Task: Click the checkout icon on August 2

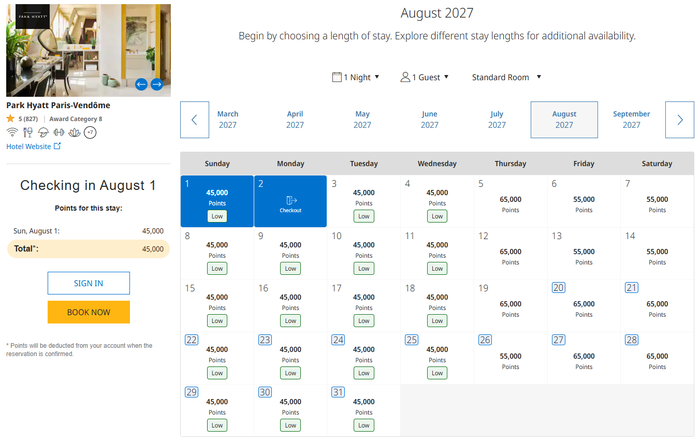Action: click(291, 200)
